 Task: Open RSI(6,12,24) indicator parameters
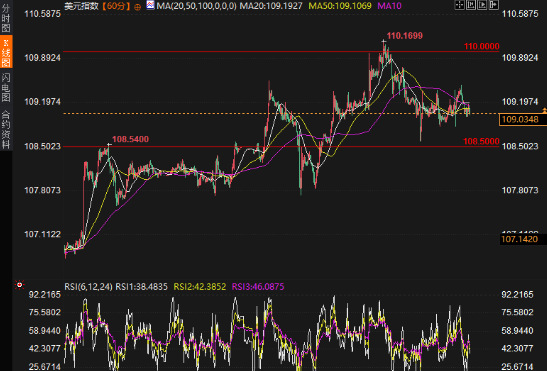(88, 287)
